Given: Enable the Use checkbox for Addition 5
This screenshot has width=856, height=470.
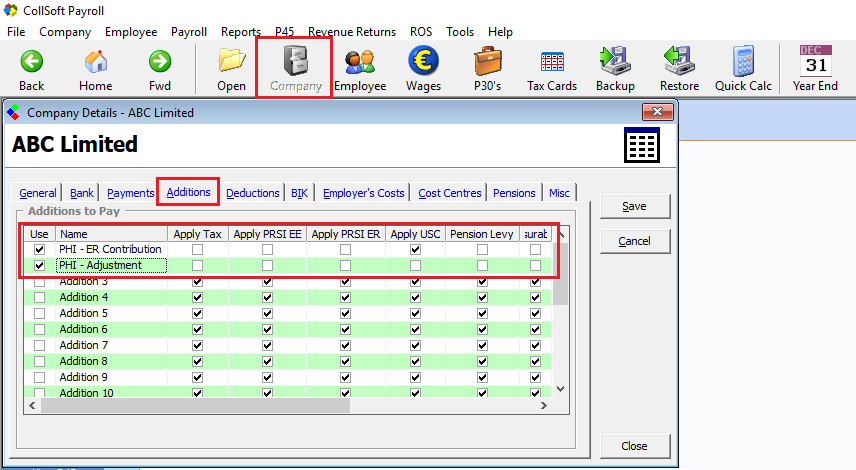Looking at the screenshot, I should (x=39, y=313).
